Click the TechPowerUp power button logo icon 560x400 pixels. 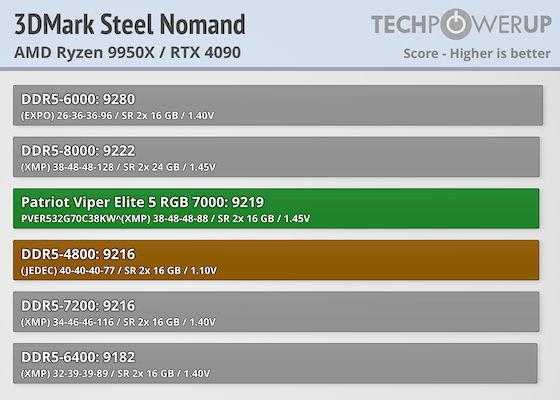tap(458, 24)
